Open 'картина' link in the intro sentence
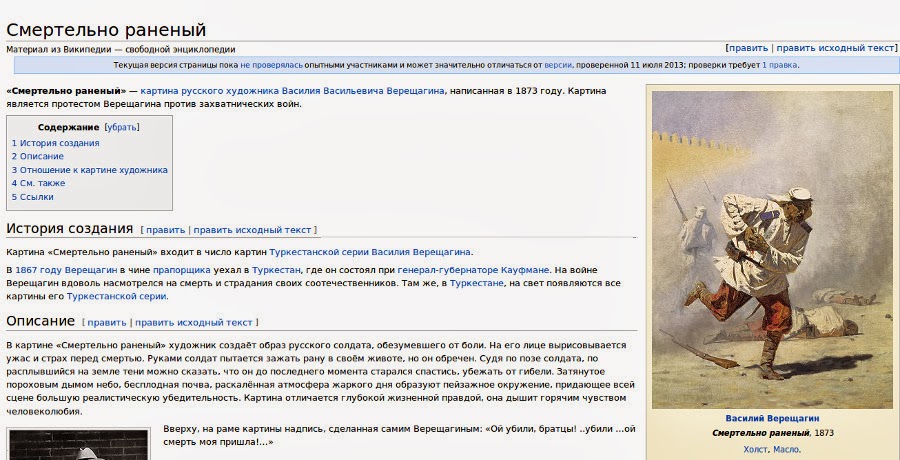Image resolution: width=900 pixels, height=460 pixels. point(157,91)
